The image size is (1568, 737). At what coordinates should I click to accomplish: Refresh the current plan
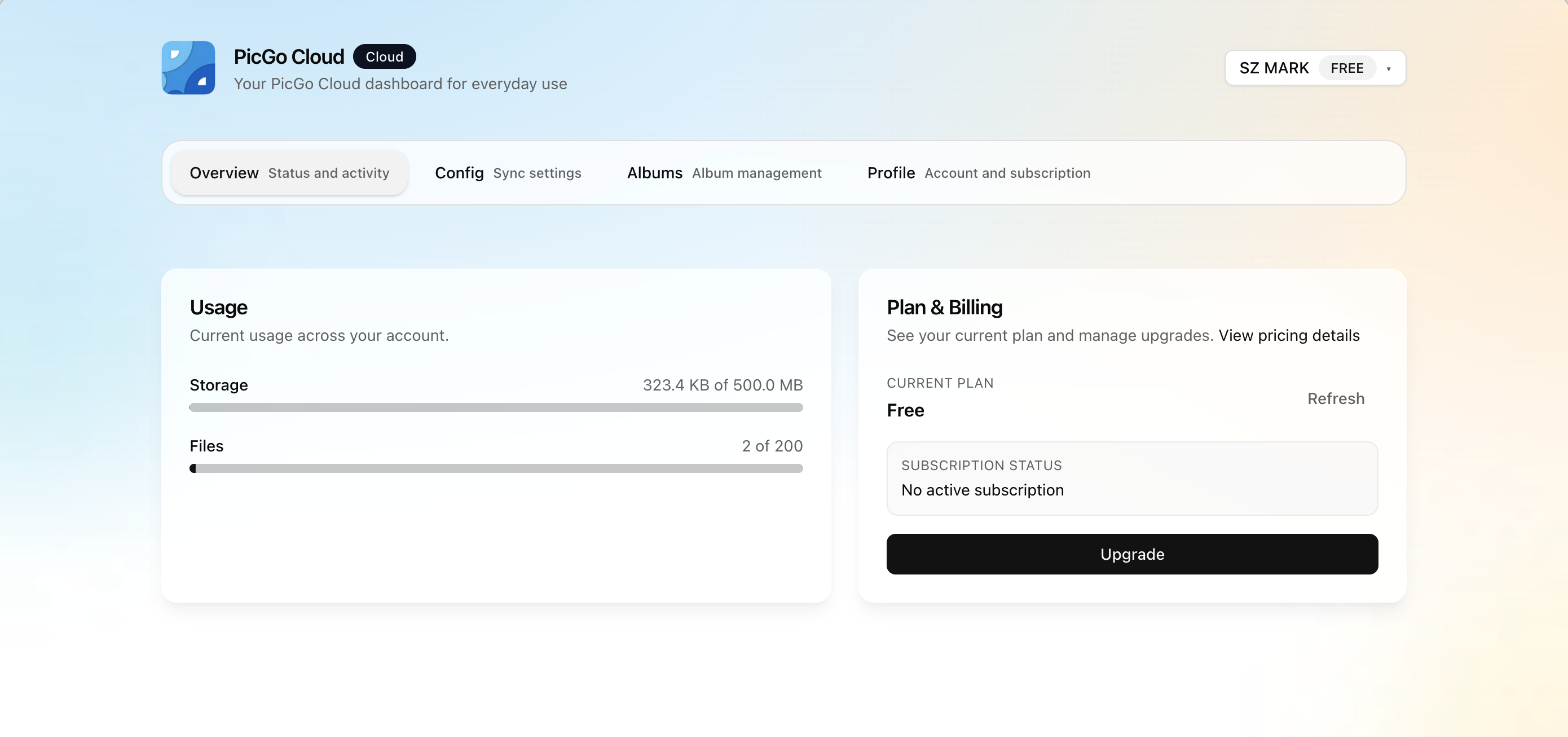point(1336,398)
